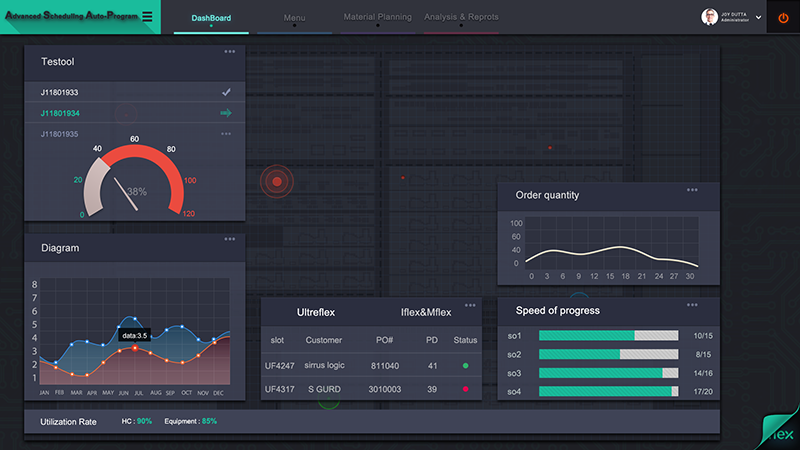Image resolution: width=800 pixels, height=450 pixels.
Task: Click the Joy Dutta profile avatar
Action: (x=710, y=17)
